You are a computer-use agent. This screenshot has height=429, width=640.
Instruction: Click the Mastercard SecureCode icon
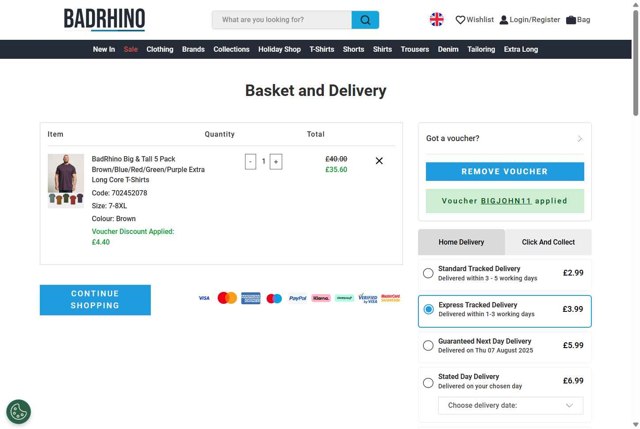(391, 298)
